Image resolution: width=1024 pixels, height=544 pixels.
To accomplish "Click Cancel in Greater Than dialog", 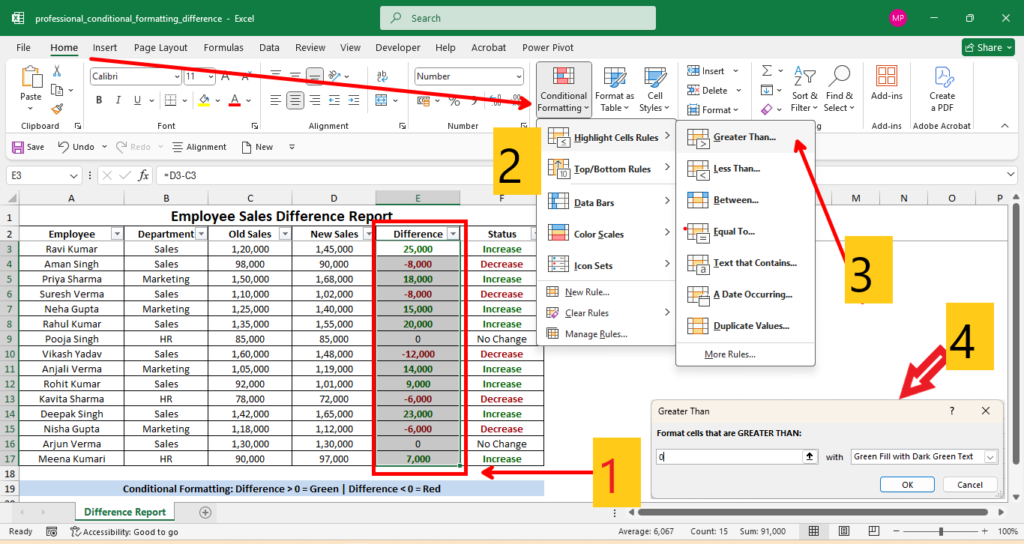I will (x=970, y=485).
